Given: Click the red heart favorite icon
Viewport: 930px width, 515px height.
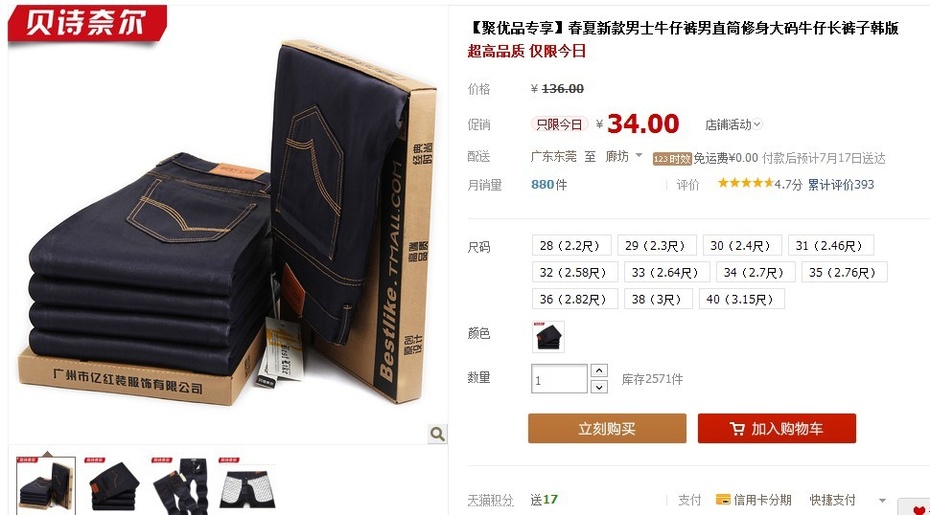Looking at the screenshot, I should click(x=921, y=508).
